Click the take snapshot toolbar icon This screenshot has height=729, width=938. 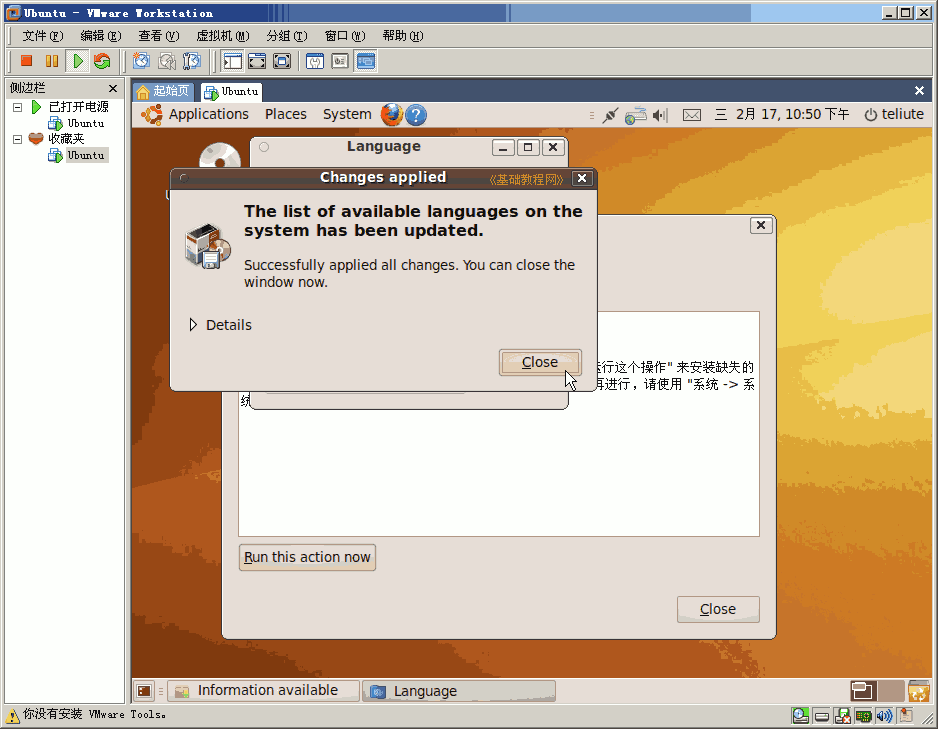[141, 61]
